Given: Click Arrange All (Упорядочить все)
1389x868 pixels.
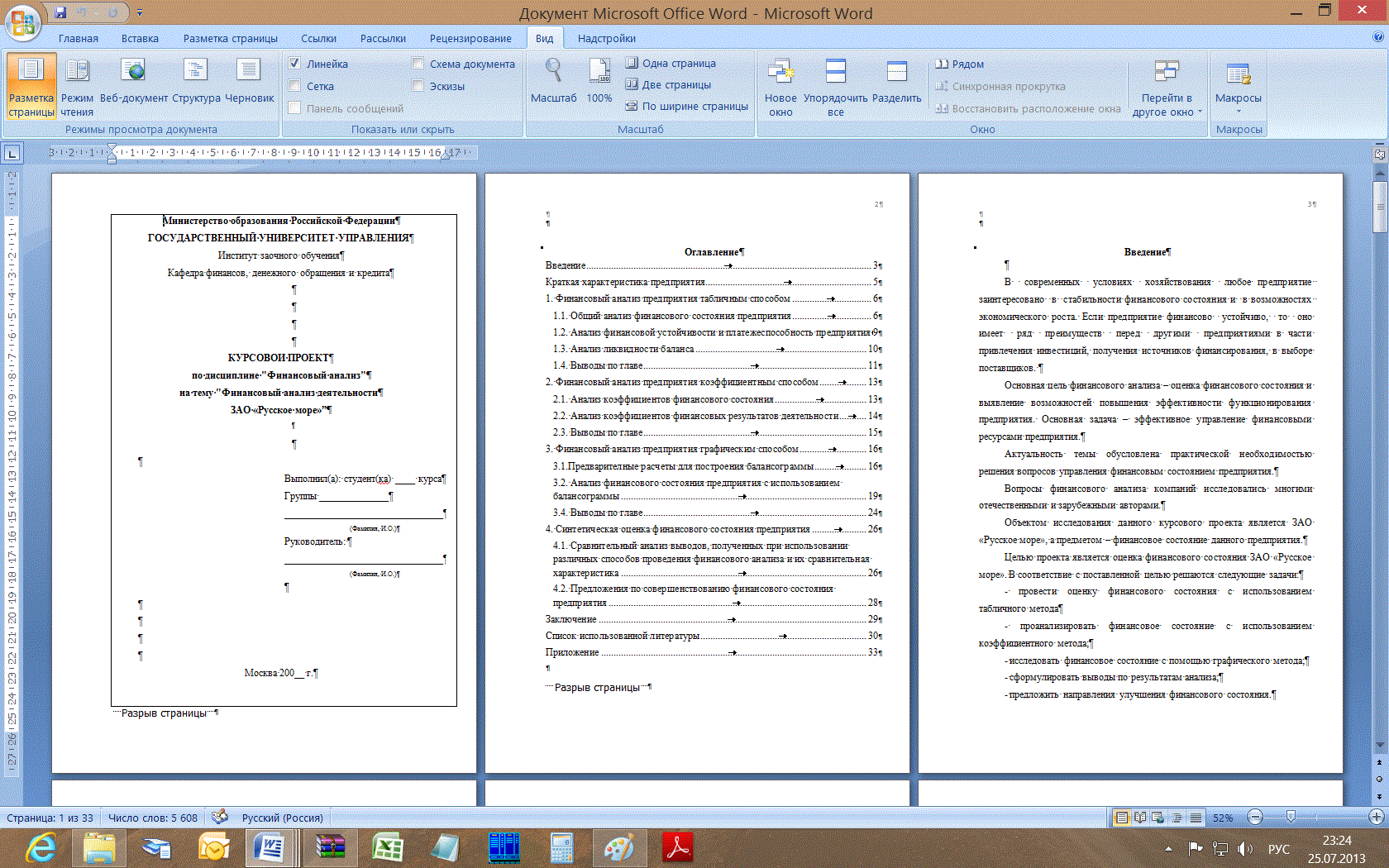Looking at the screenshot, I should [x=836, y=87].
